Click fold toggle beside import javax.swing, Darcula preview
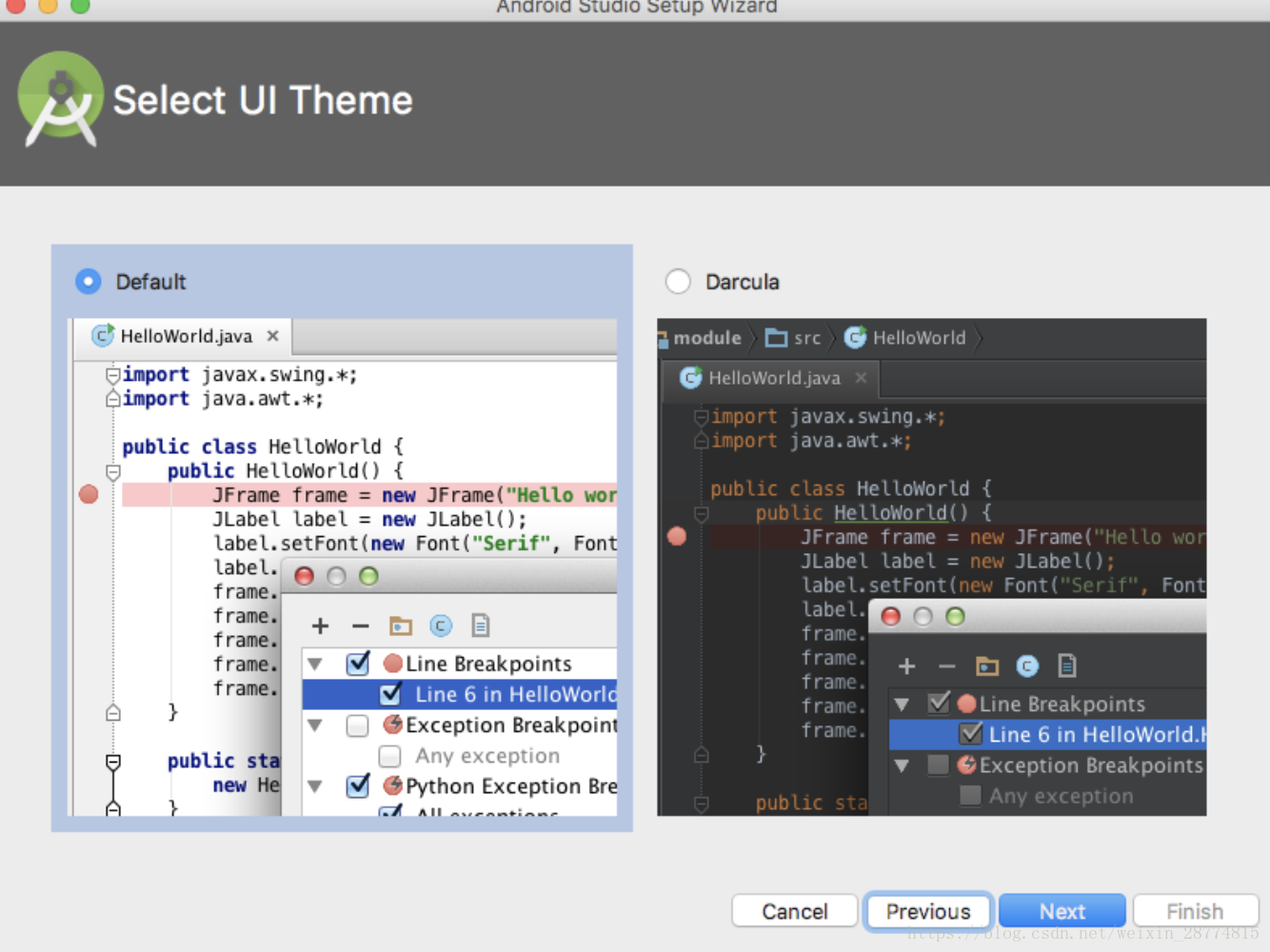 coord(702,417)
